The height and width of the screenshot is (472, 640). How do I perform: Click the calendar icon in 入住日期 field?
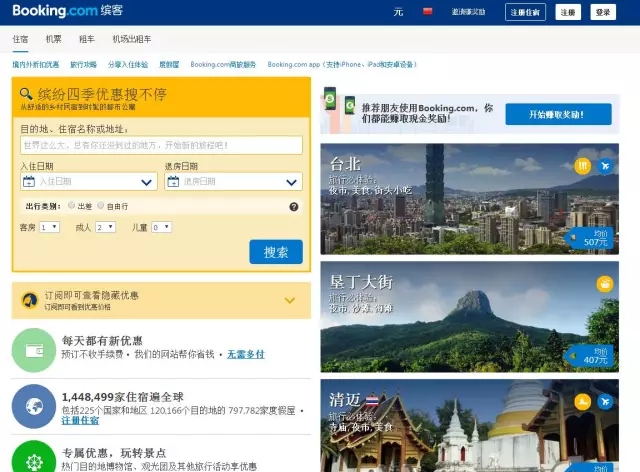(29, 181)
